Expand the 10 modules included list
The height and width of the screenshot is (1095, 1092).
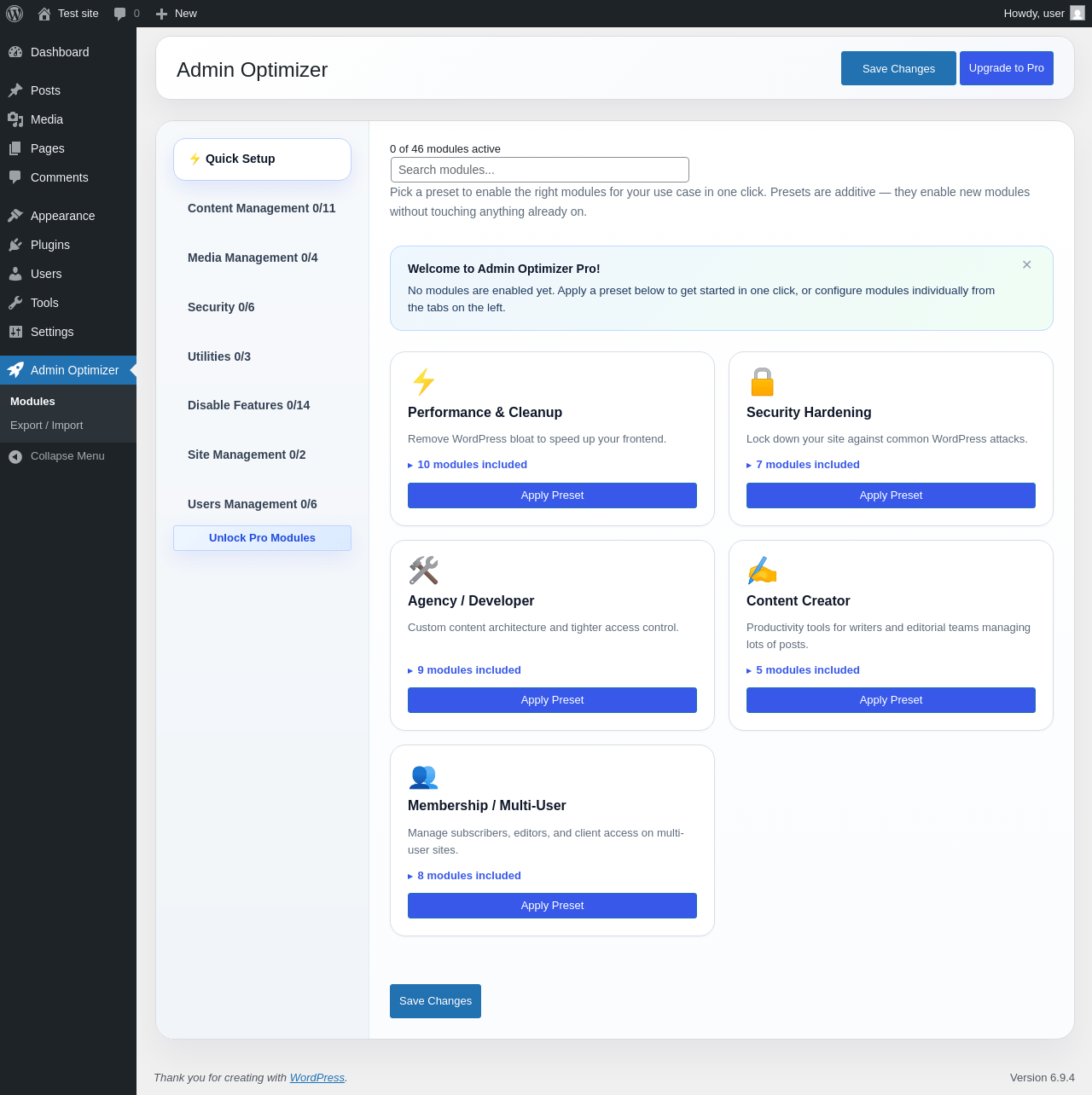468,465
